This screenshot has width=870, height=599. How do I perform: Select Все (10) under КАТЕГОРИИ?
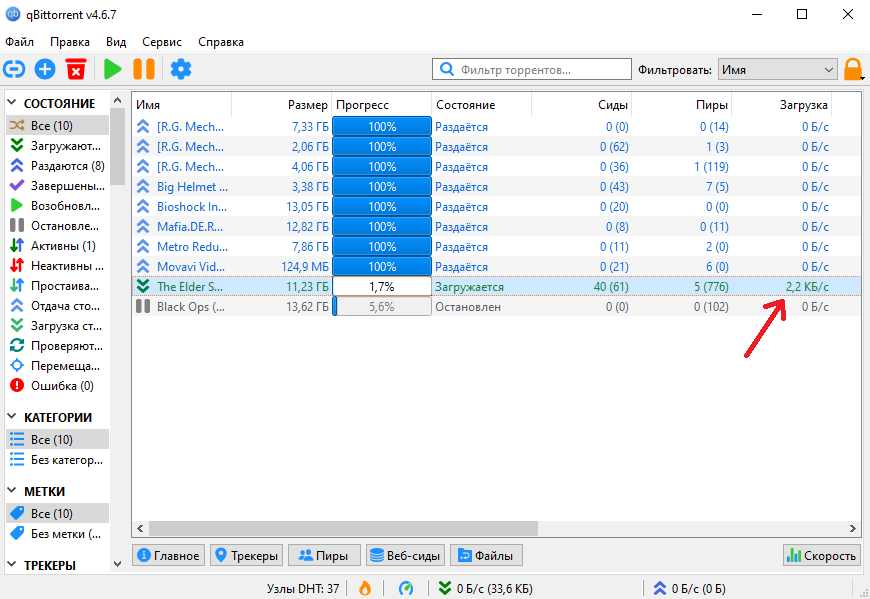tap(58, 440)
